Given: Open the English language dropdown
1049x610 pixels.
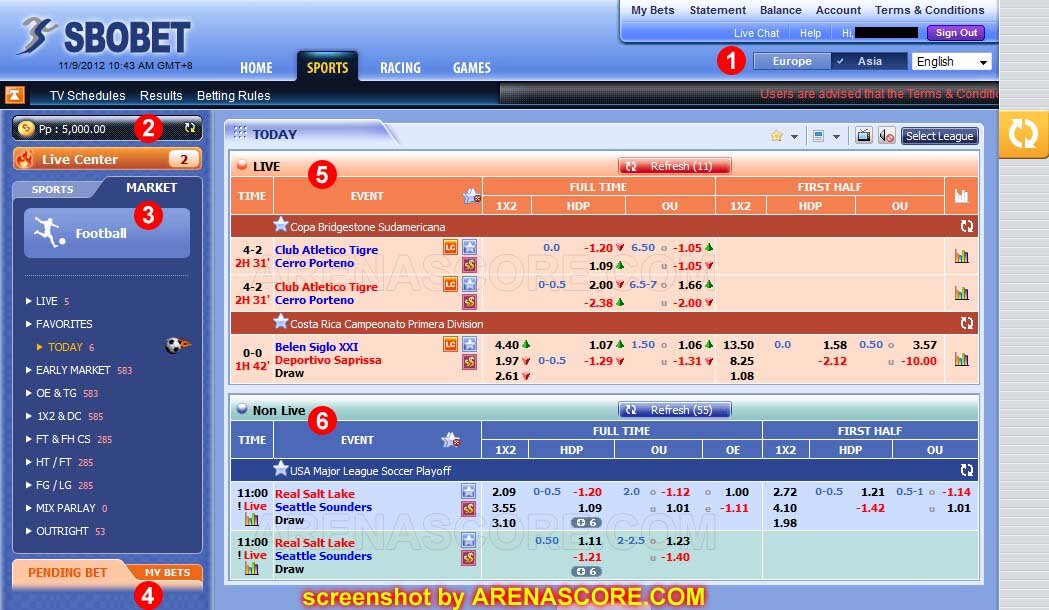Looking at the screenshot, I should tap(952, 62).
